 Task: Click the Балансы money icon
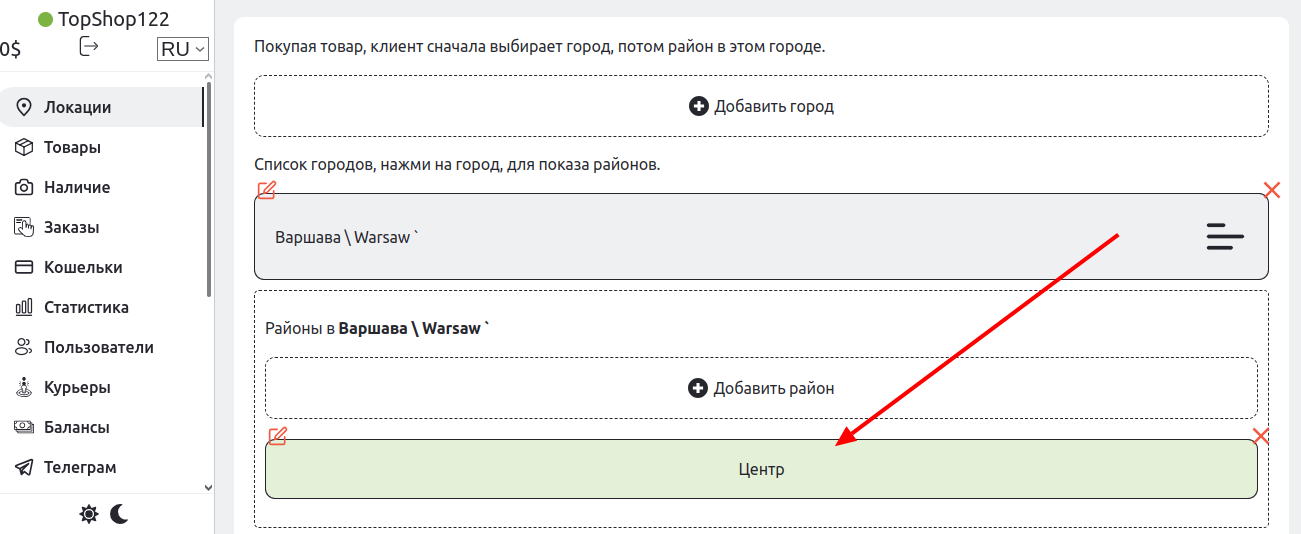pos(24,427)
